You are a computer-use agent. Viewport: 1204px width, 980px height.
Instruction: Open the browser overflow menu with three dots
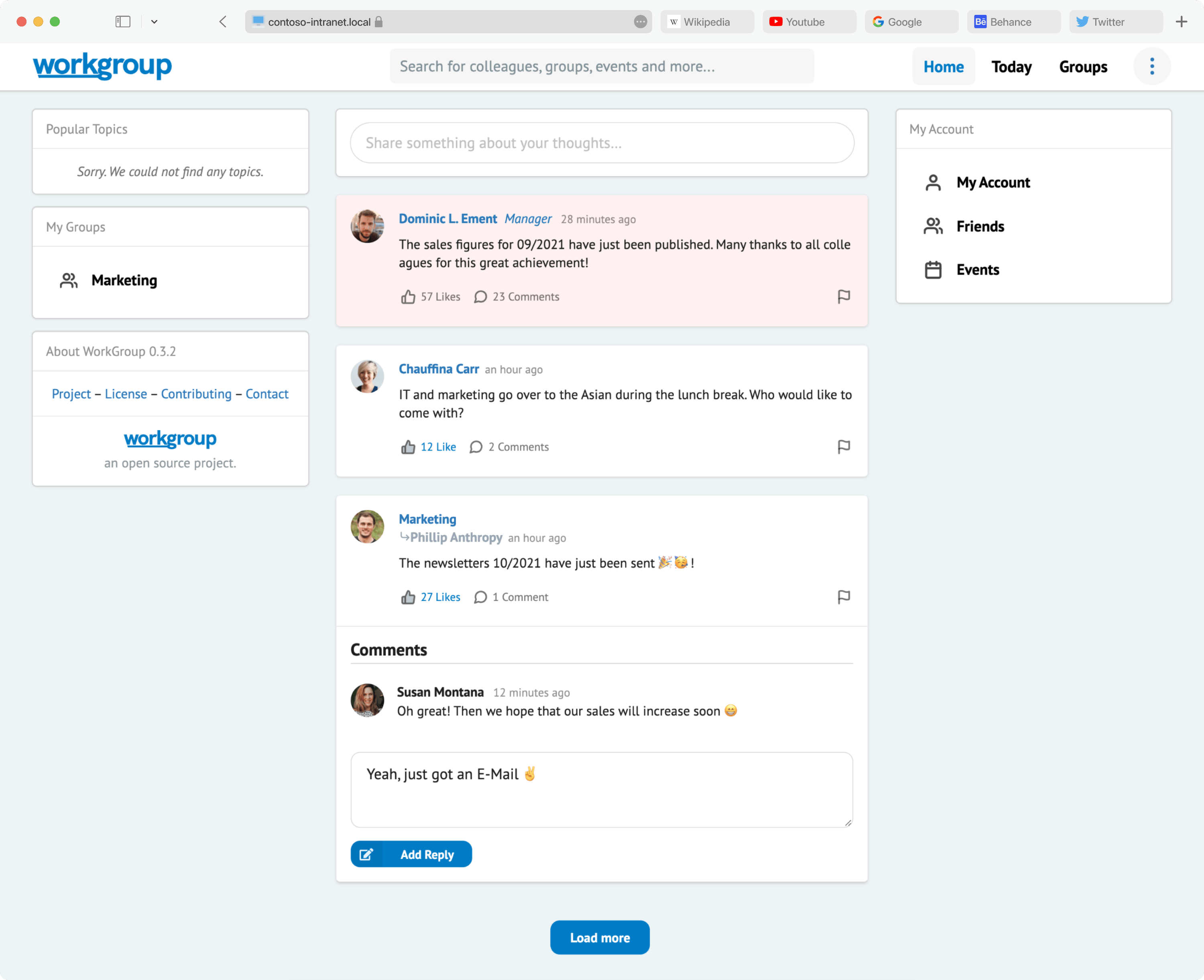click(1152, 66)
